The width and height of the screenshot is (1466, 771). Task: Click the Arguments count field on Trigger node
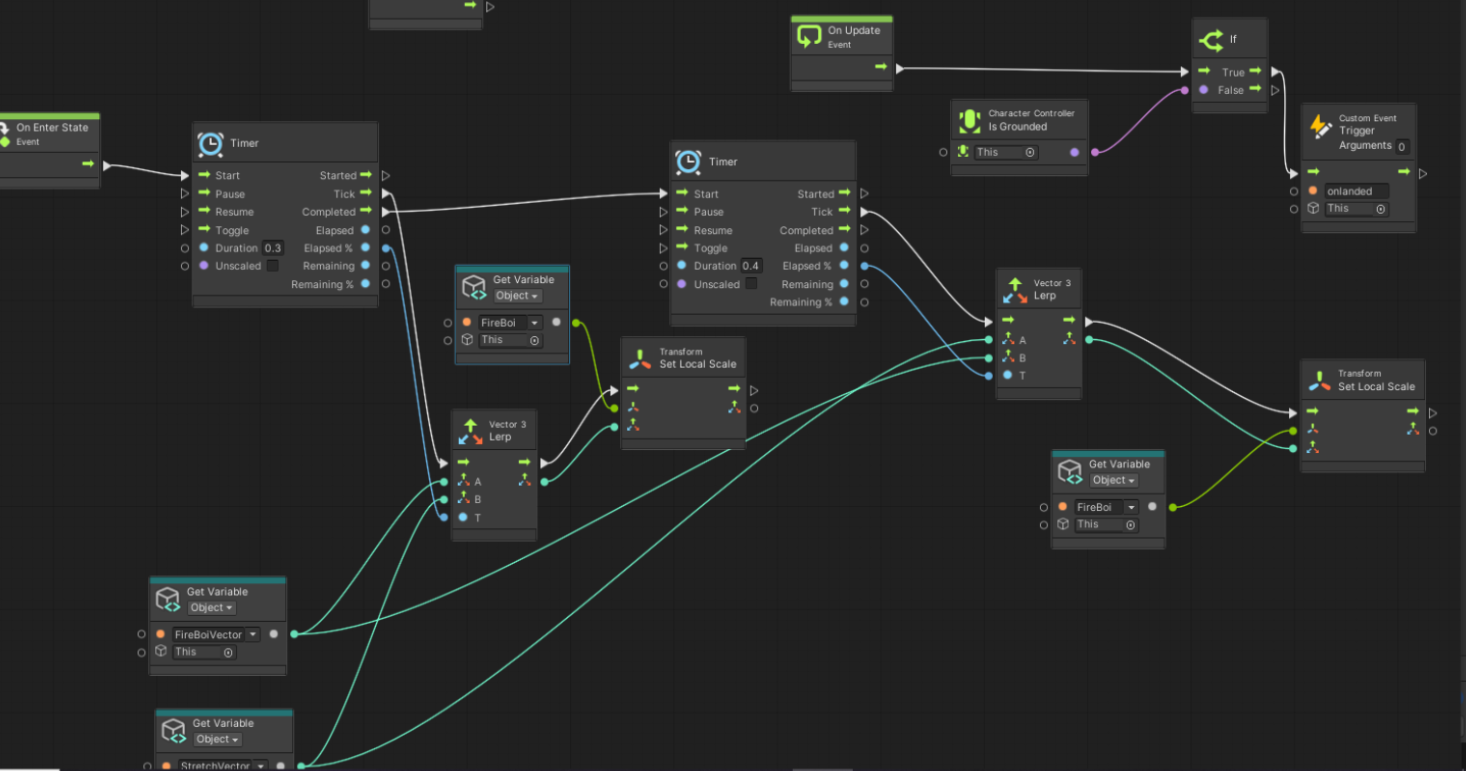click(1401, 147)
